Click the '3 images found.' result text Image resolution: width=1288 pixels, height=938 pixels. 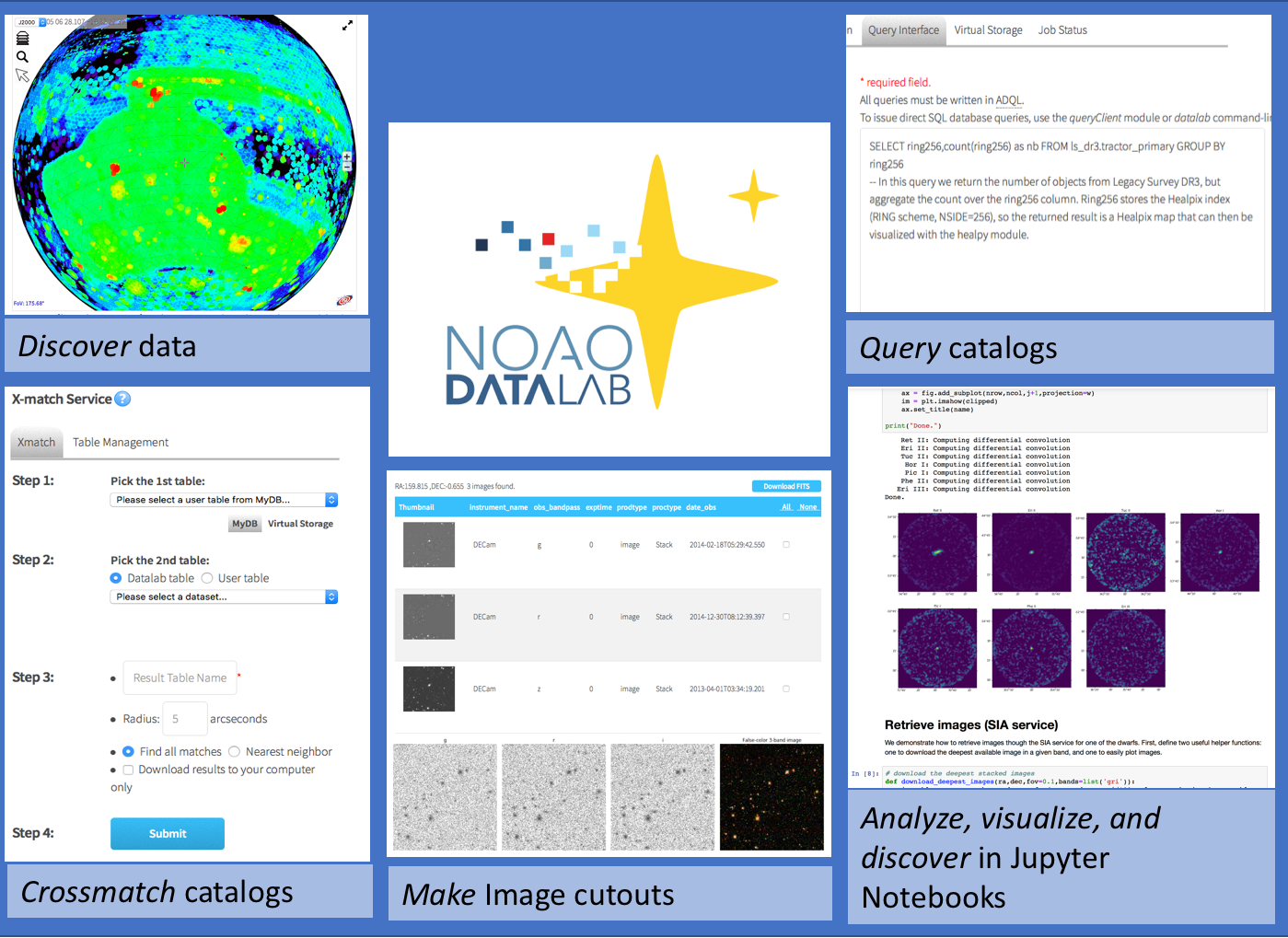tap(491, 486)
